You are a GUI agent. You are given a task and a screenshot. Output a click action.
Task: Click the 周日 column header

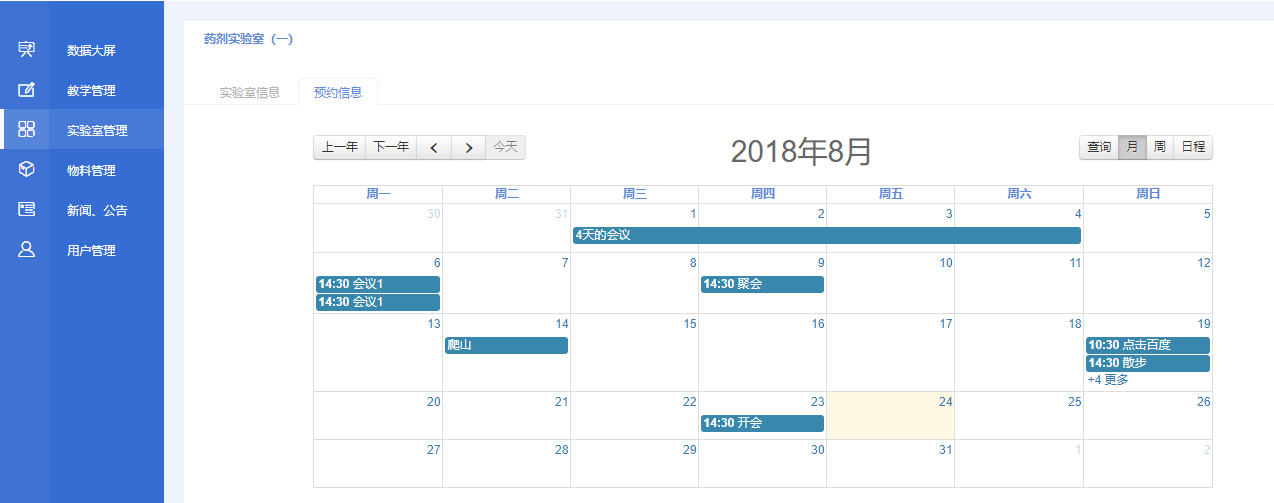tap(1148, 194)
